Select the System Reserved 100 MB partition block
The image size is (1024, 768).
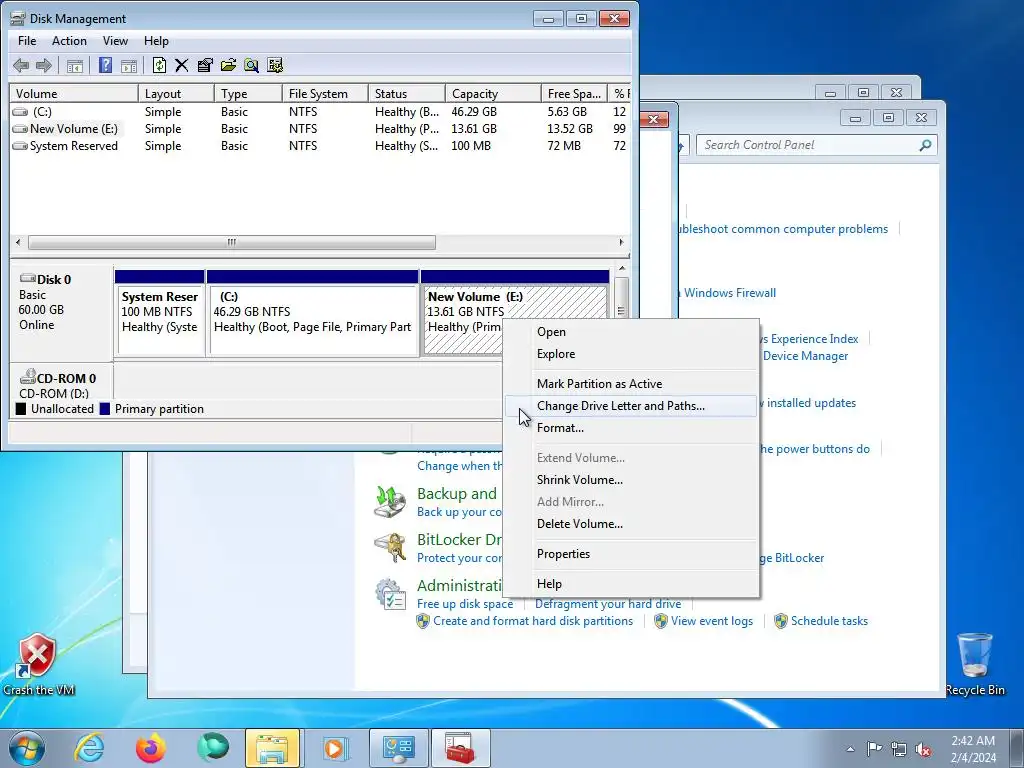coord(159,313)
